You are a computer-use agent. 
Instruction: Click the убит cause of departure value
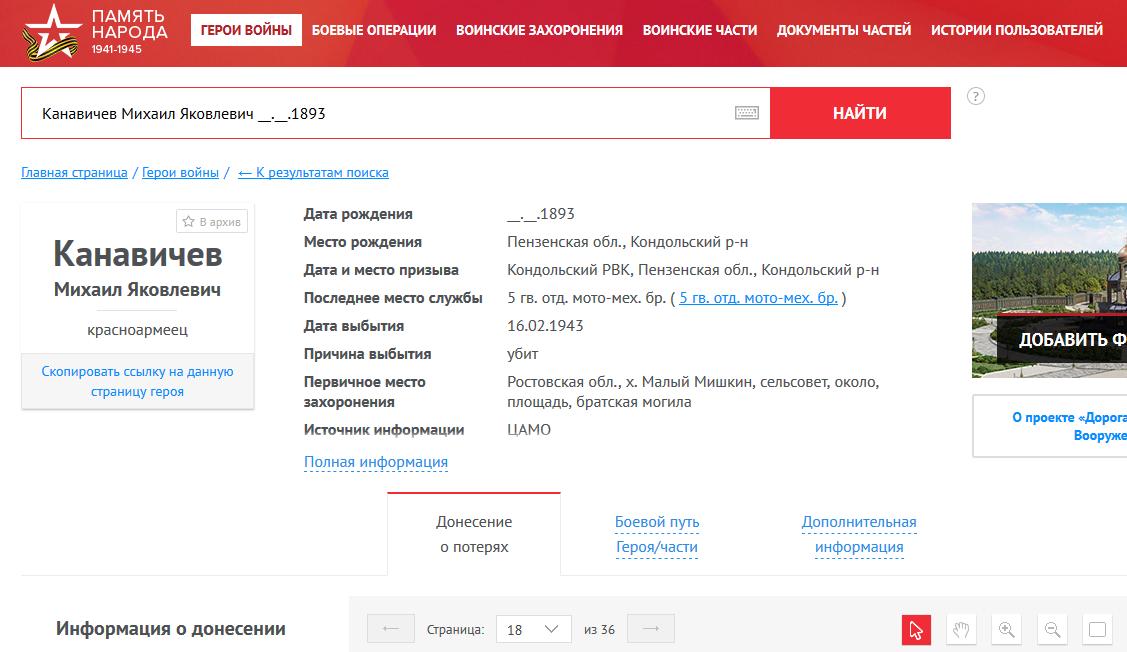coord(523,354)
